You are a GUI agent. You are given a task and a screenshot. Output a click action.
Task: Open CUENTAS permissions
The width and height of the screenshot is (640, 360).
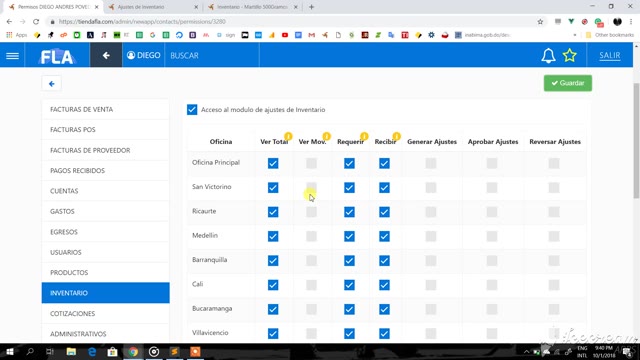pos(105,191)
